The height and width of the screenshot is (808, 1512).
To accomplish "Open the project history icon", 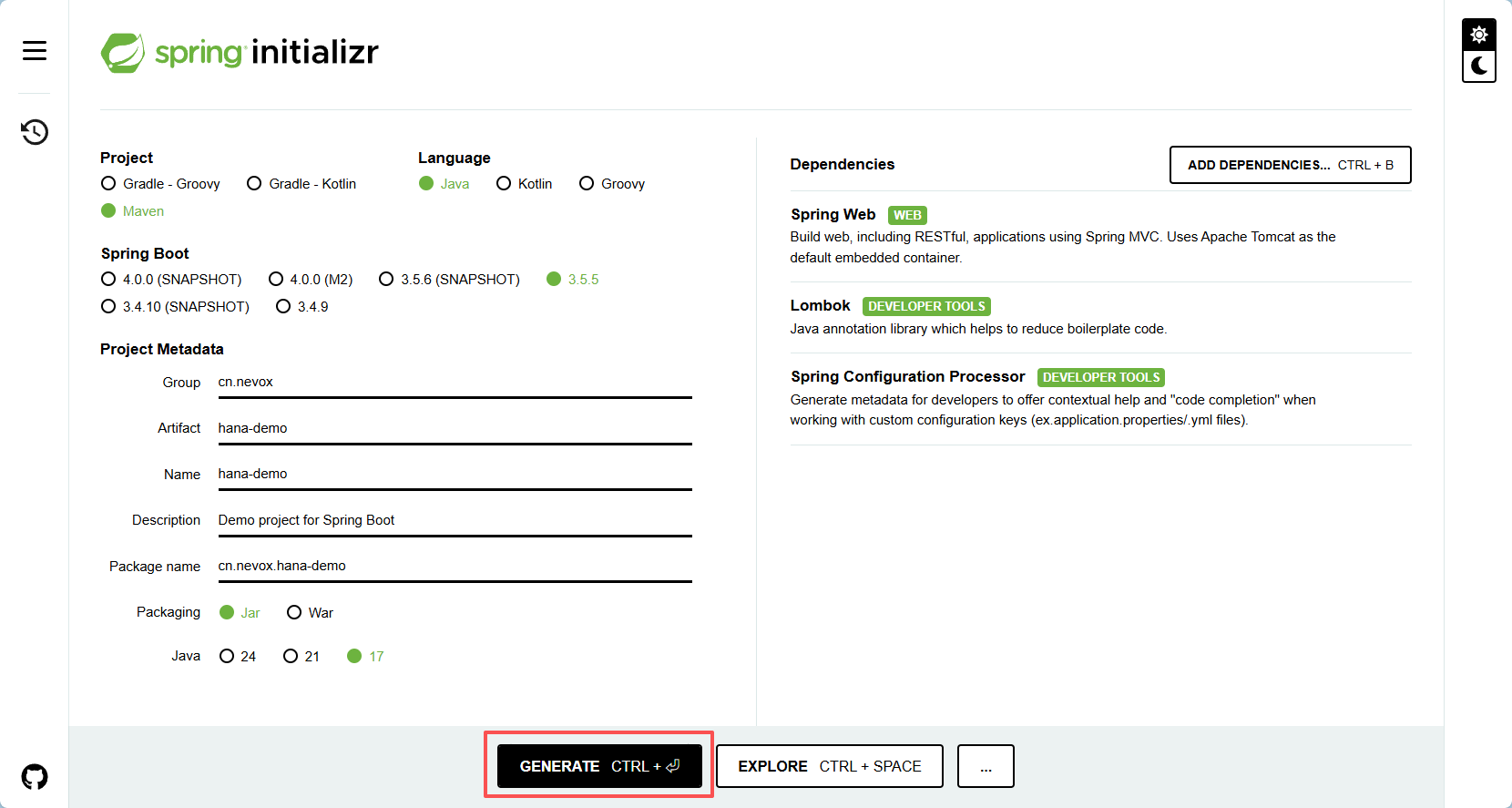I will (x=35, y=132).
